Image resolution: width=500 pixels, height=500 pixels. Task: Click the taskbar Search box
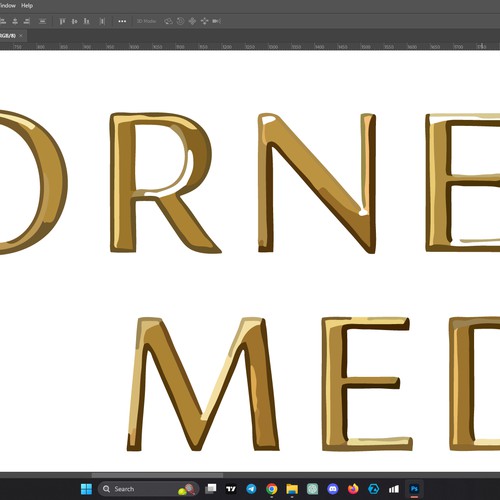pyautogui.click(x=148, y=489)
